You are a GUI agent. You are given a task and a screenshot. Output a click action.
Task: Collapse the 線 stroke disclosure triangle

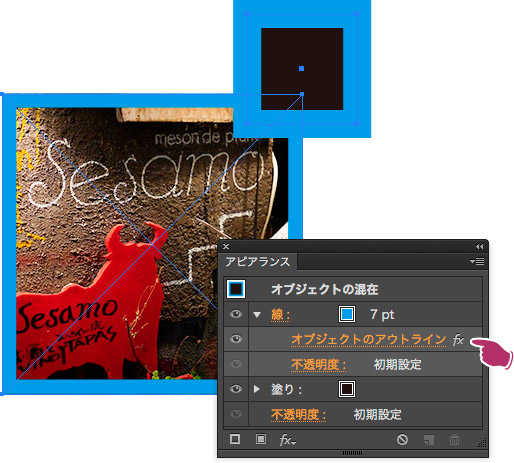tap(257, 315)
